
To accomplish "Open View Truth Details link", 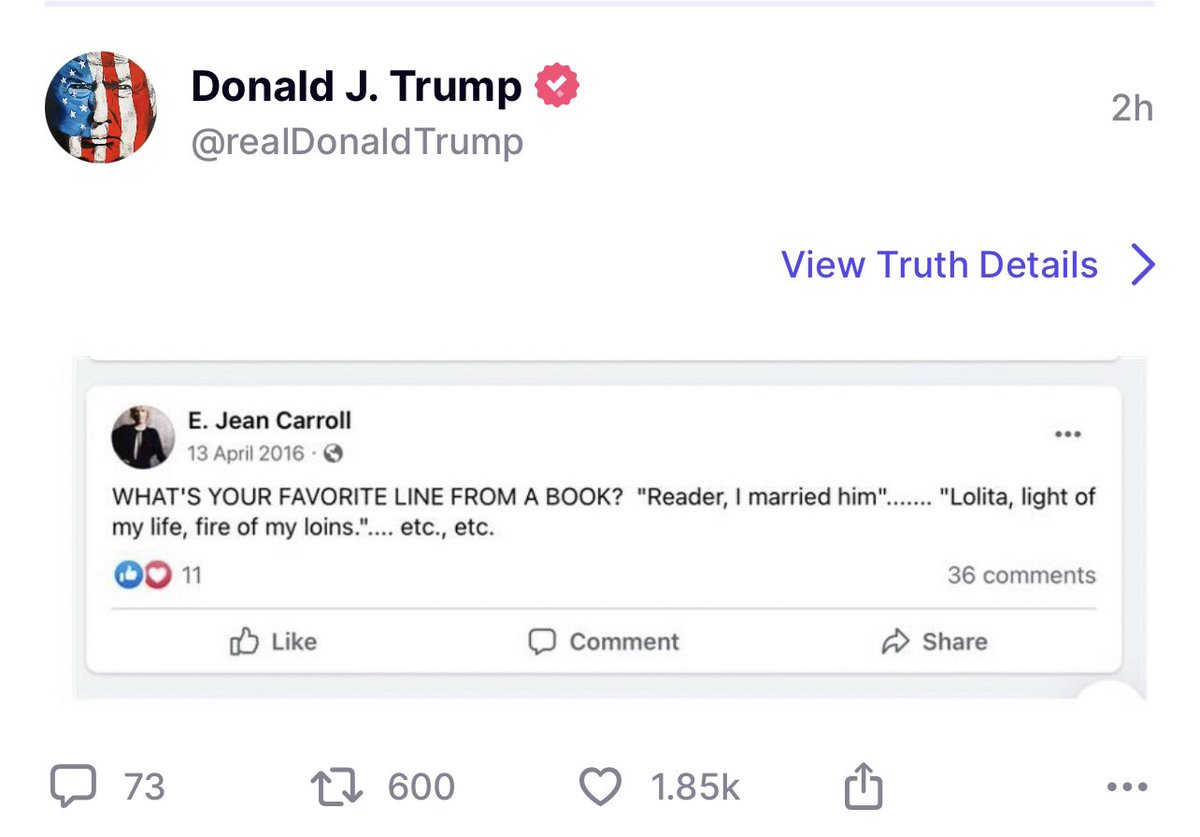I will (x=939, y=265).
